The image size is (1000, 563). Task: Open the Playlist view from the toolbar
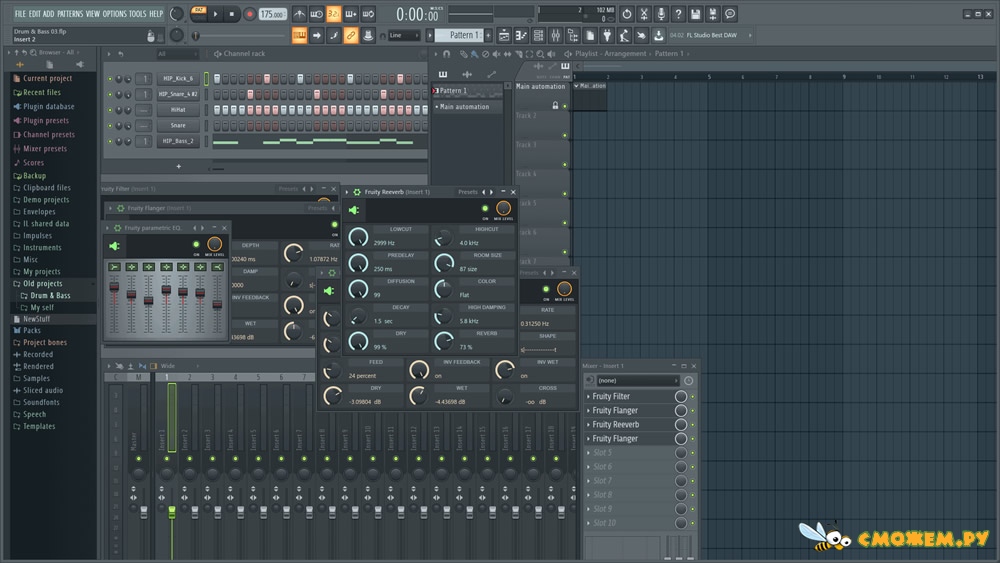tap(504, 36)
